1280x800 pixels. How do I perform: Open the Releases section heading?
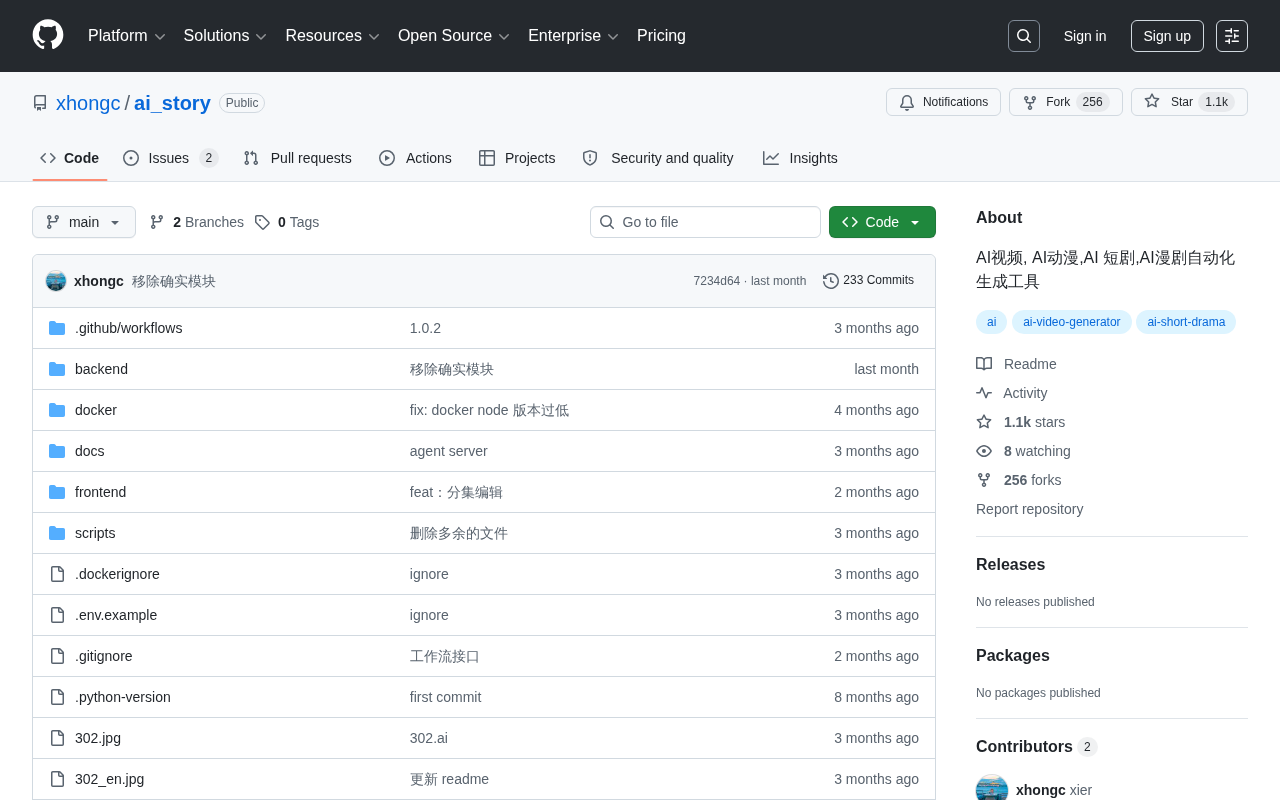point(1010,565)
